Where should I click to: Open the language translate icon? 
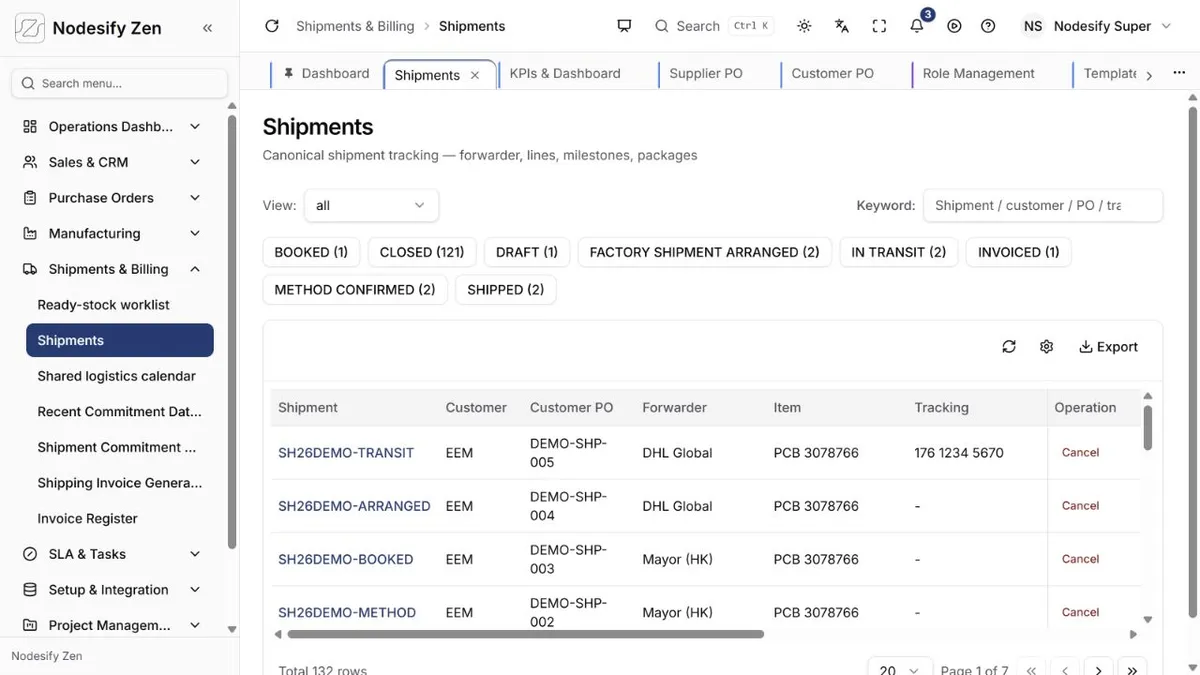842,26
